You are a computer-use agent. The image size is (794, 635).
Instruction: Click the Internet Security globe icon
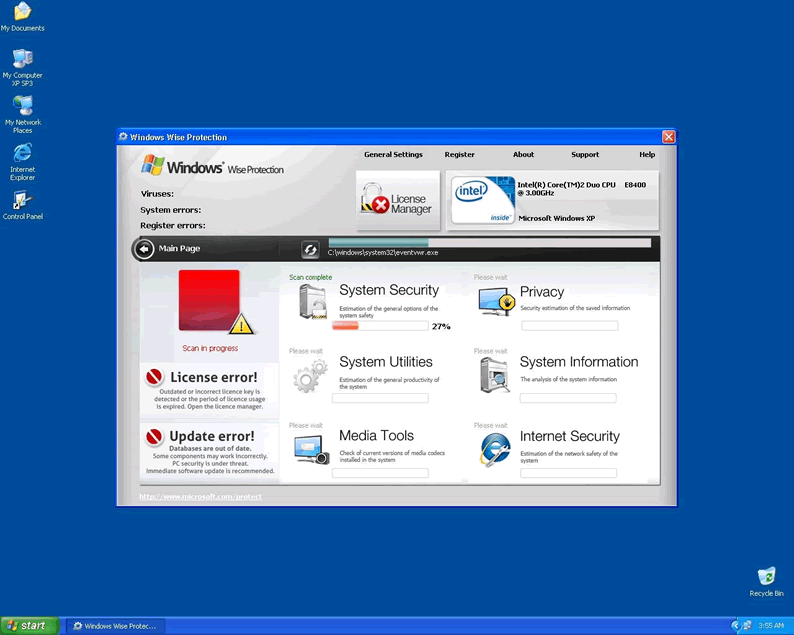pos(495,450)
